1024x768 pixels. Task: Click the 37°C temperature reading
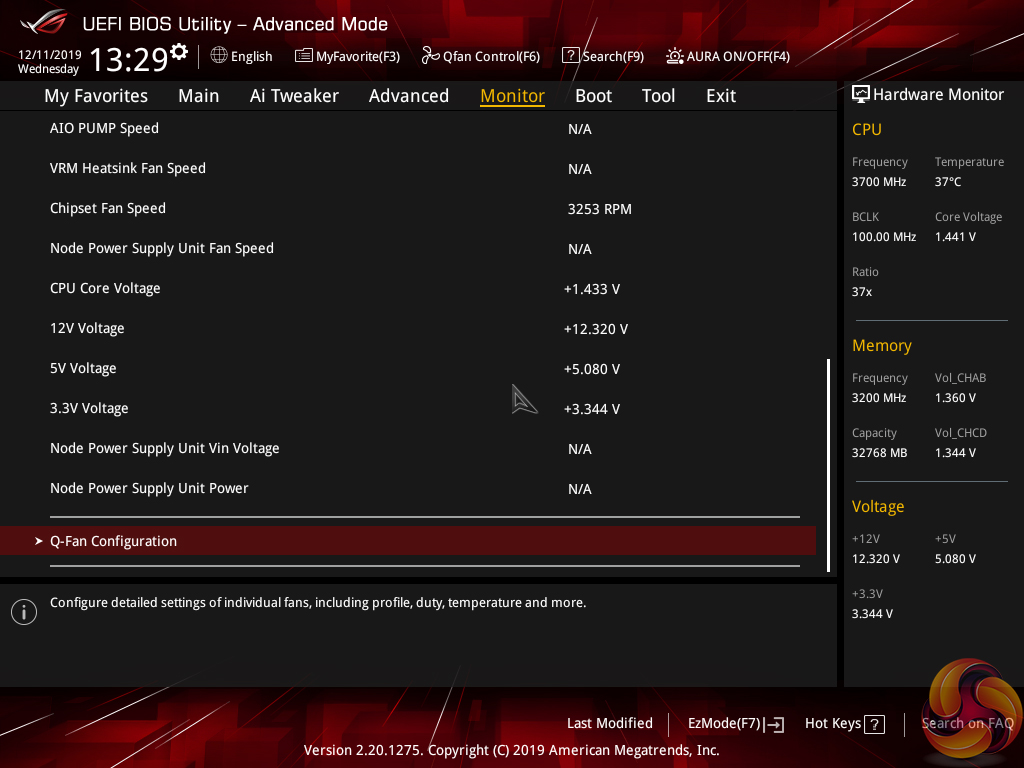coord(948,182)
